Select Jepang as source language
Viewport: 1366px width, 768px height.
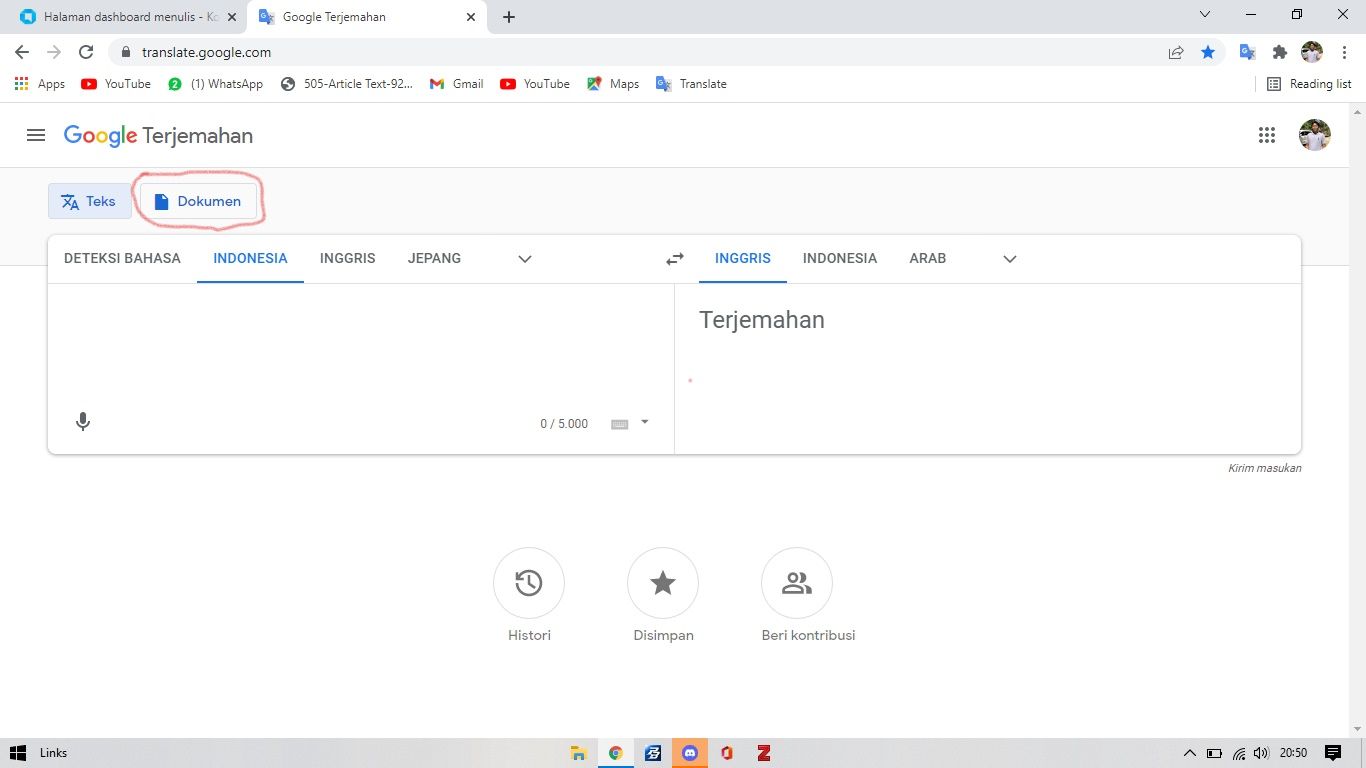tap(434, 258)
